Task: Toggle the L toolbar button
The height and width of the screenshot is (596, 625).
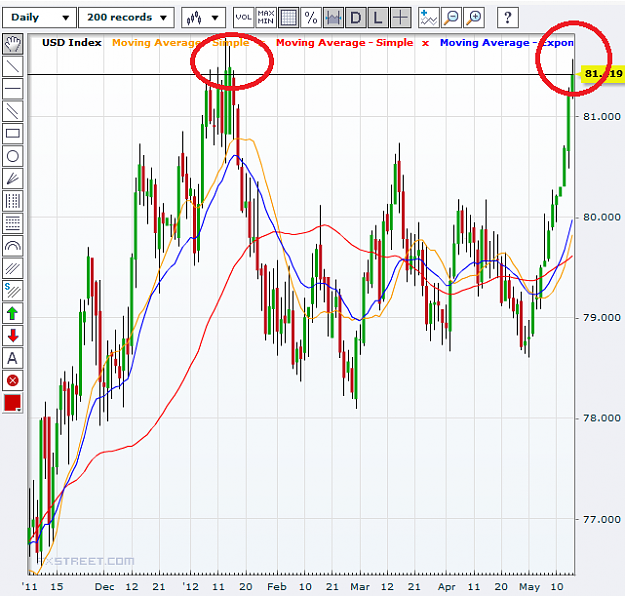Action: click(x=378, y=18)
